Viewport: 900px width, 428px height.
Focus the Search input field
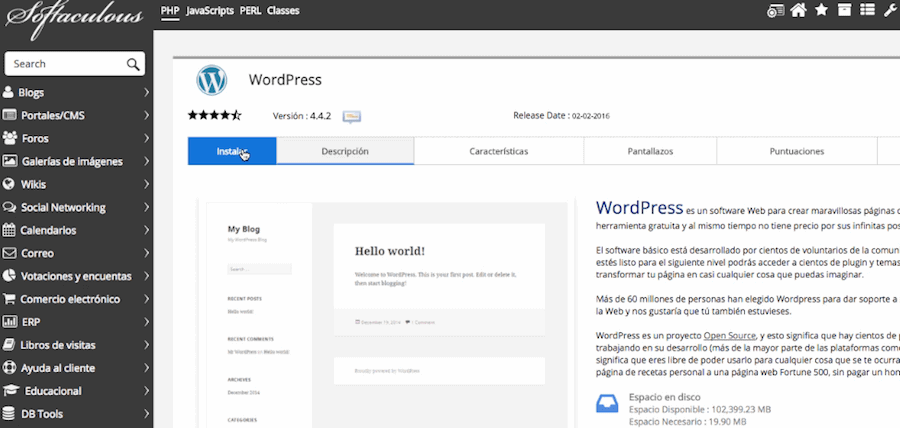pyautogui.click(x=75, y=64)
